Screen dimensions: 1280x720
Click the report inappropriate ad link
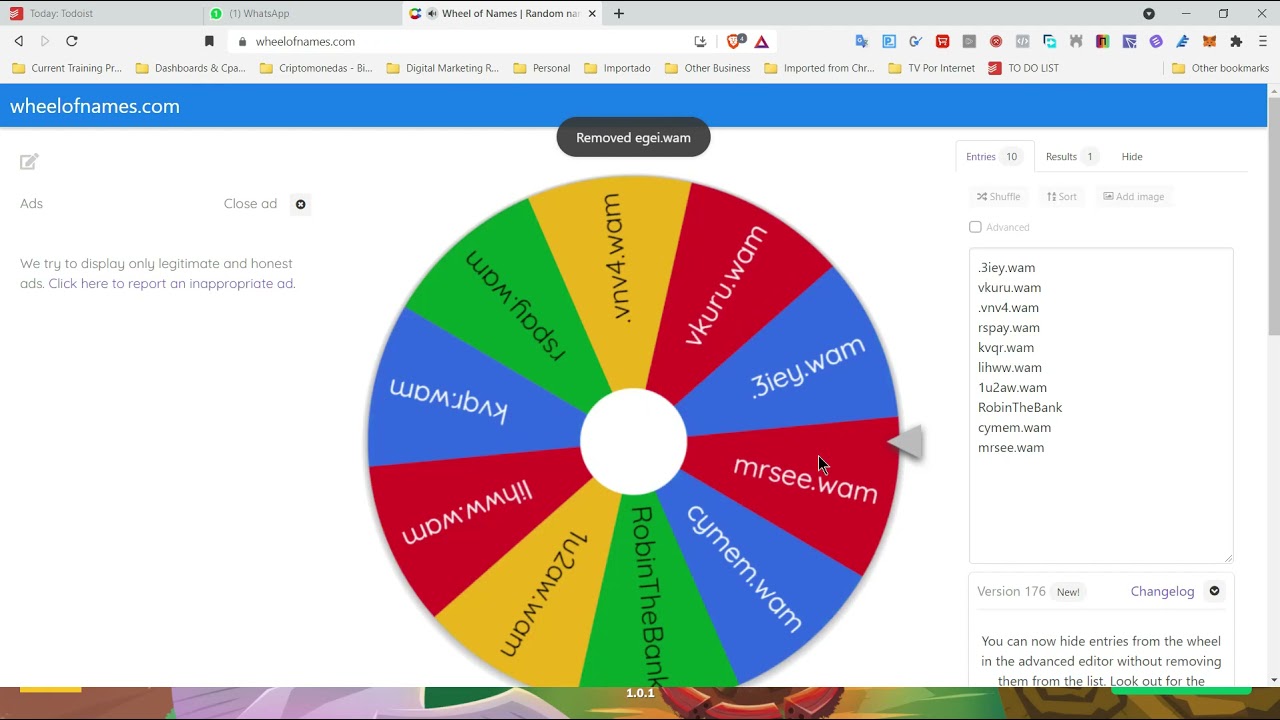[x=172, y=283]
